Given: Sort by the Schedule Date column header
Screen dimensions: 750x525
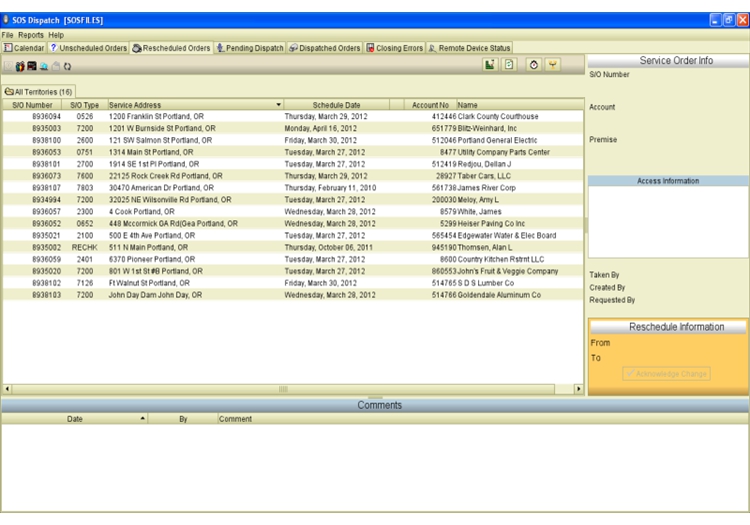Looking at the screenshot, I should (336, 105).
